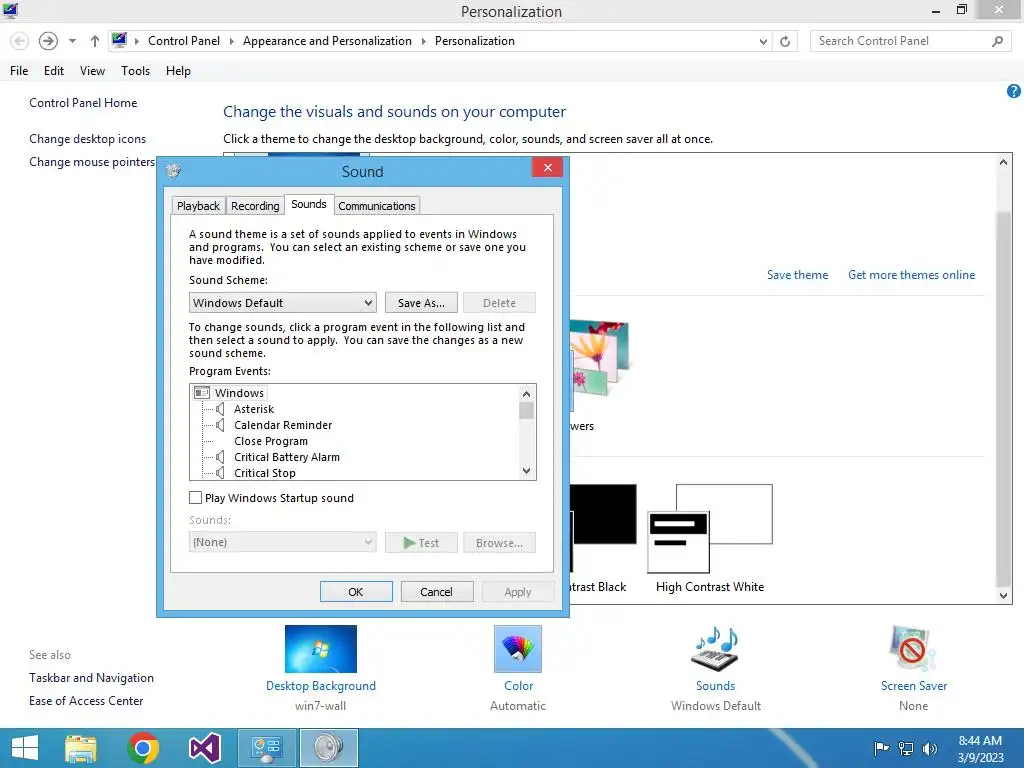Viewport: 1024px width, 768px height.
Task: Collapse the Windows program events node
Action: point(202,392)
